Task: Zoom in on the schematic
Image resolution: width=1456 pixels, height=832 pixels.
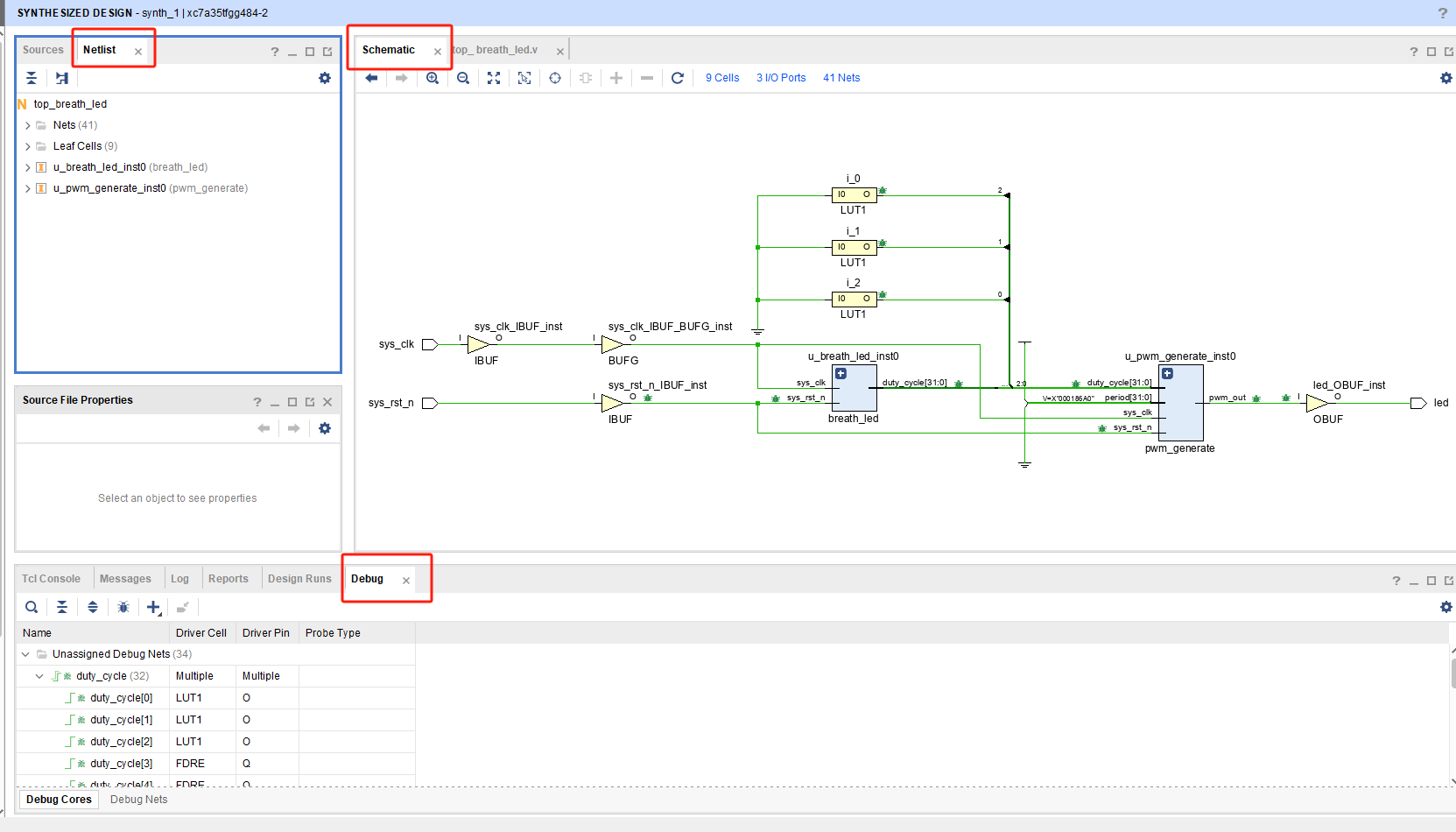Action: pos(433,78)
